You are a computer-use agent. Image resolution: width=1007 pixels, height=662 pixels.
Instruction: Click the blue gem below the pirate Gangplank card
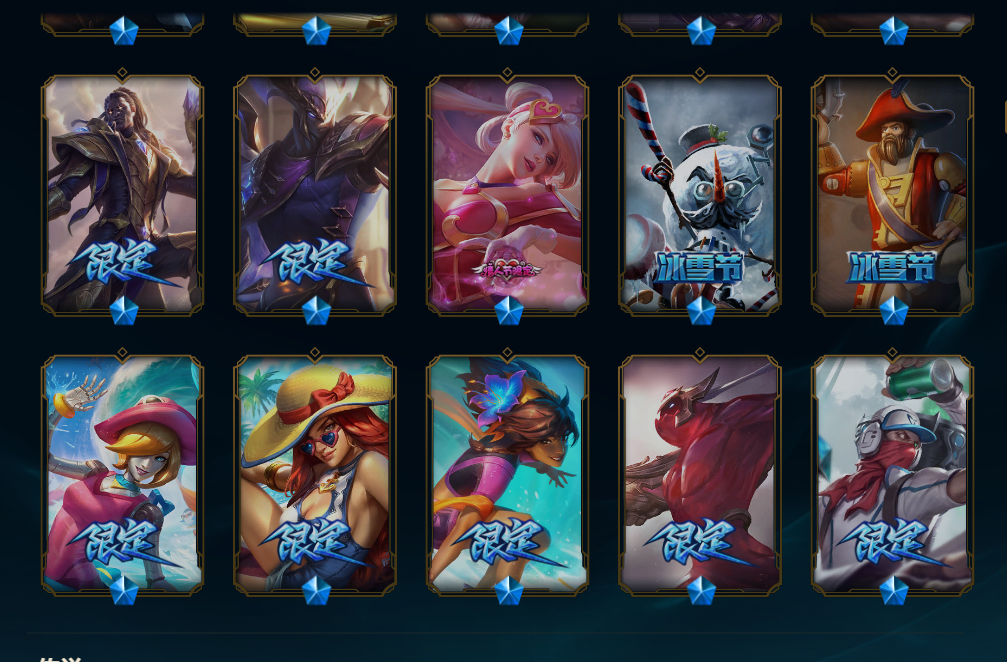[893, 311]
